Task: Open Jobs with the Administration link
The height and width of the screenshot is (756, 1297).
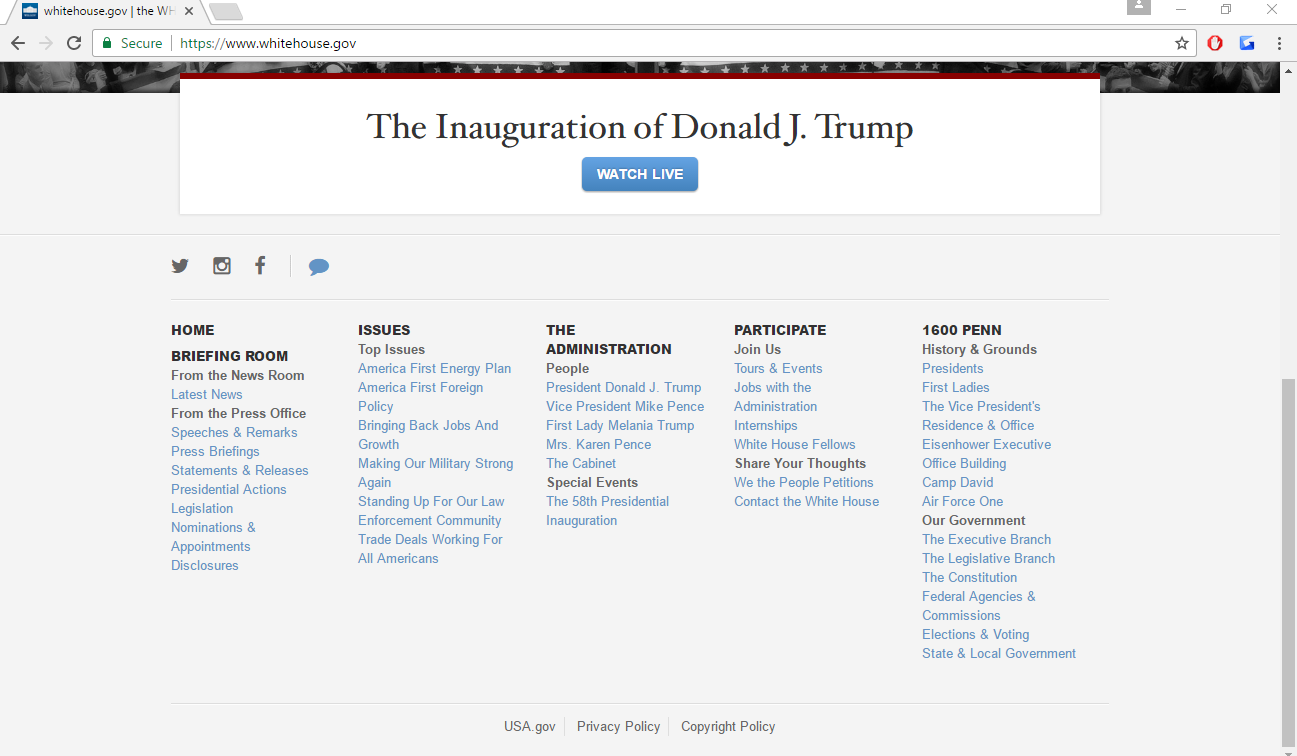Action: 776,397
